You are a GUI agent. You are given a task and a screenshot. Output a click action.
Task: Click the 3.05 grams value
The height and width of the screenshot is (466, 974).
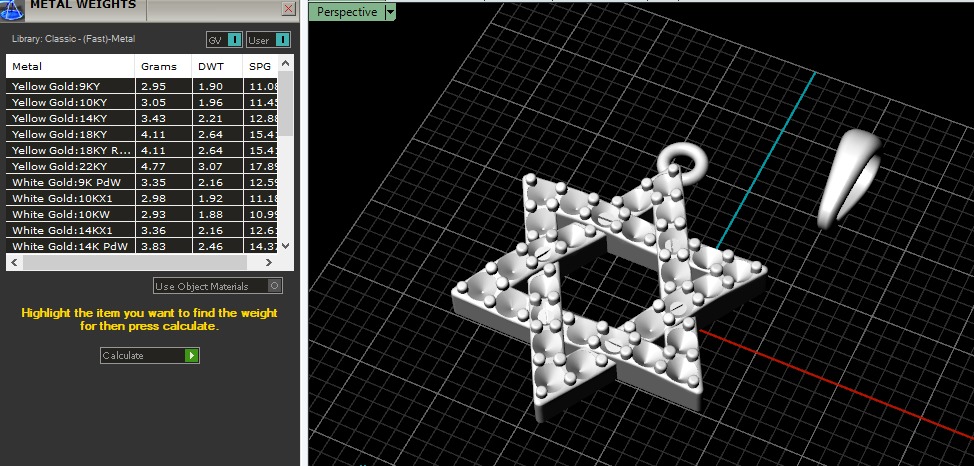(153, 103)
